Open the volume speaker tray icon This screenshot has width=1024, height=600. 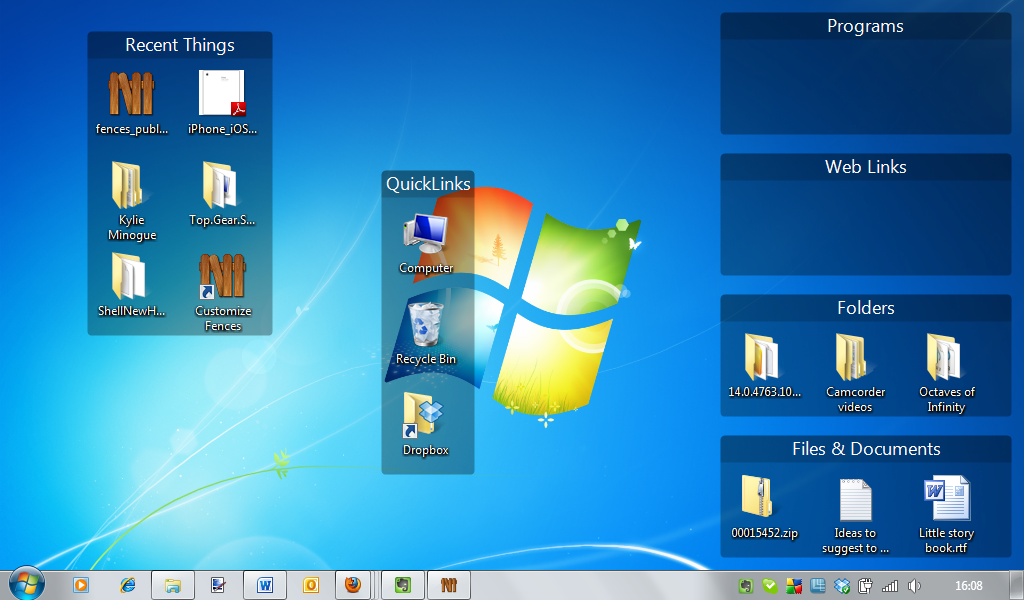point(914,586)
